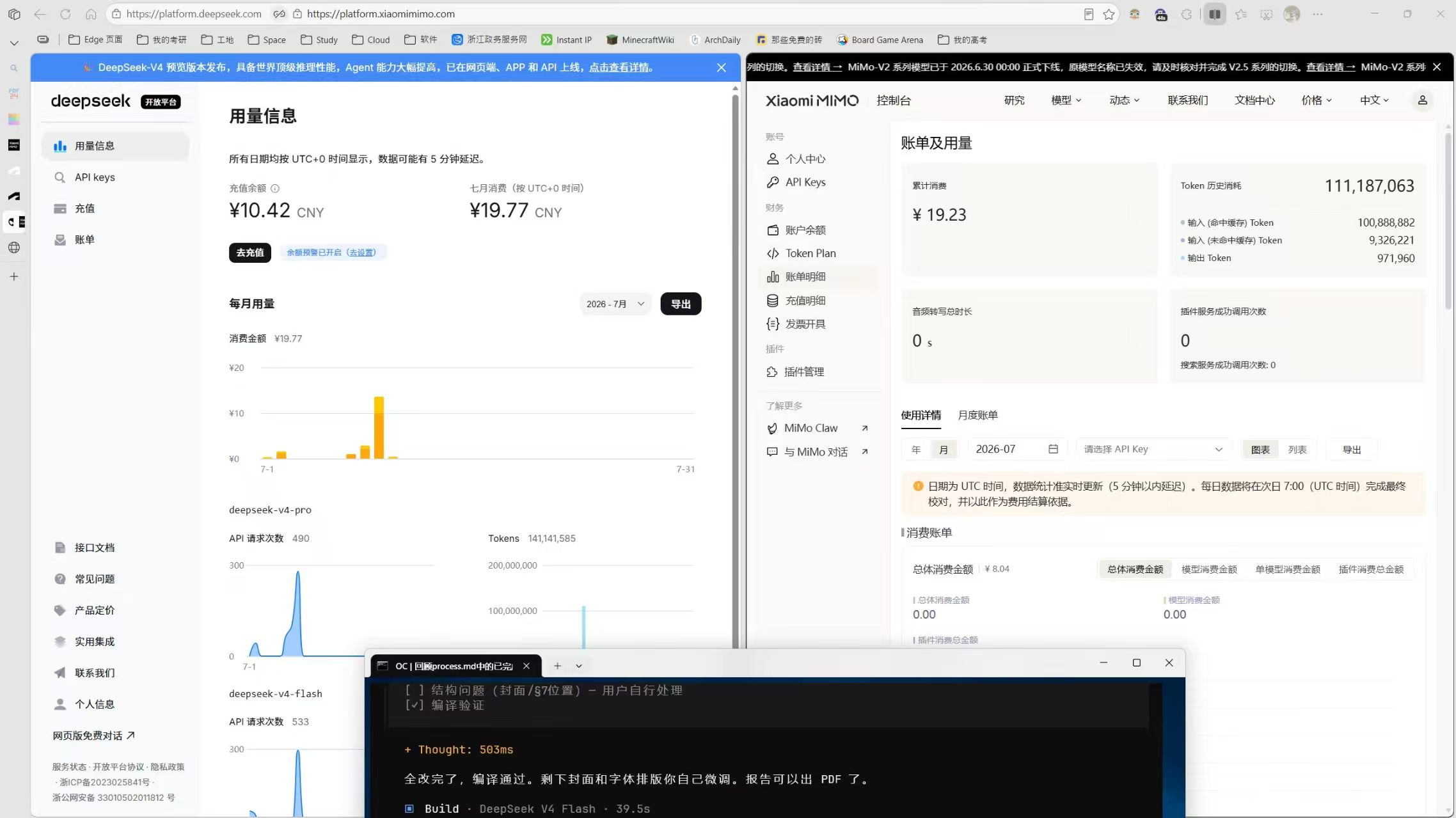Open 常见问题 in DeepSeek sidebar
The height and width of the screenshot is (818, 1456).
[115, 579]
